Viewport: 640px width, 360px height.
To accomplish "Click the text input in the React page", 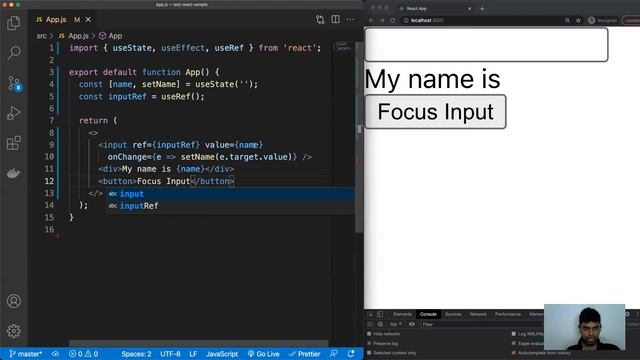I will pyautogui.click(x=486, y=44).
